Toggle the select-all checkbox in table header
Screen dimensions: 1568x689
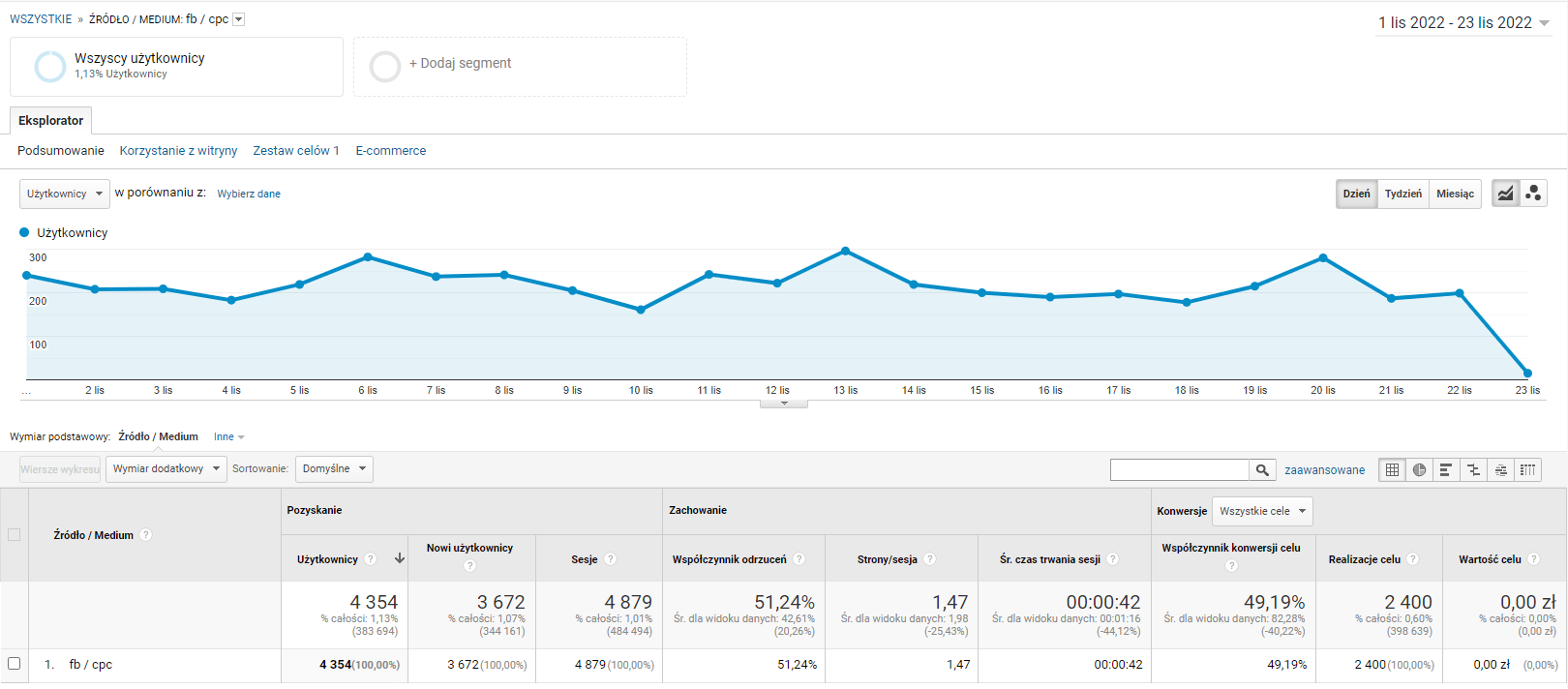(15, 535)
